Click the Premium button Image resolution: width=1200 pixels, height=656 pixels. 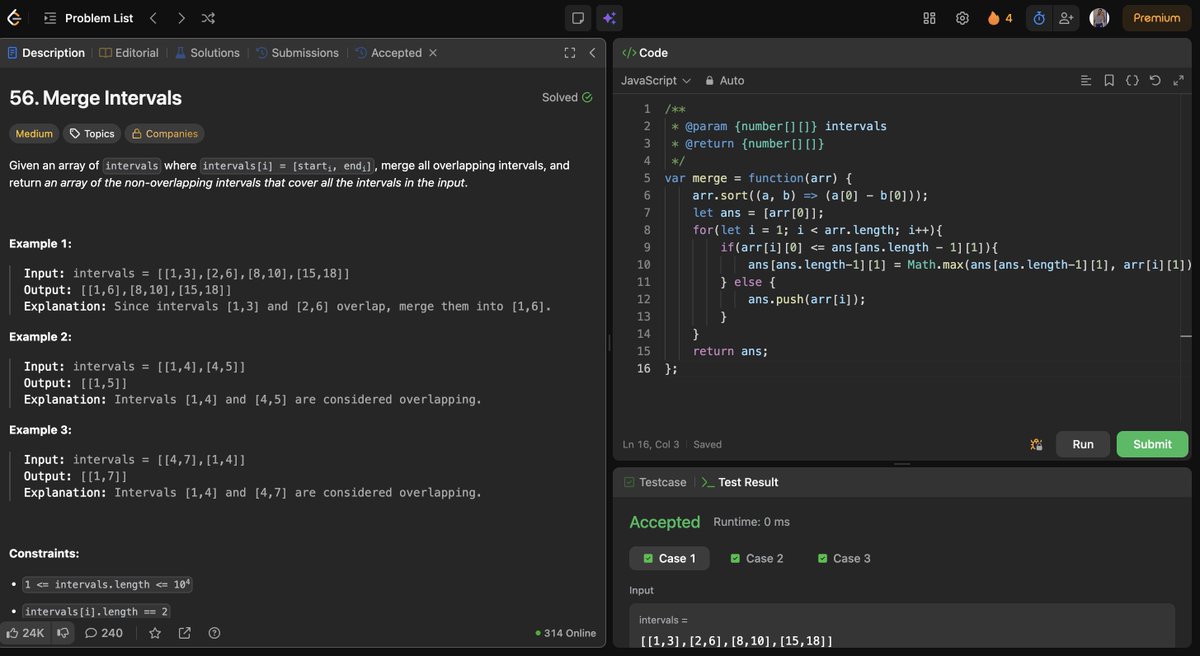coord(1156,18)
